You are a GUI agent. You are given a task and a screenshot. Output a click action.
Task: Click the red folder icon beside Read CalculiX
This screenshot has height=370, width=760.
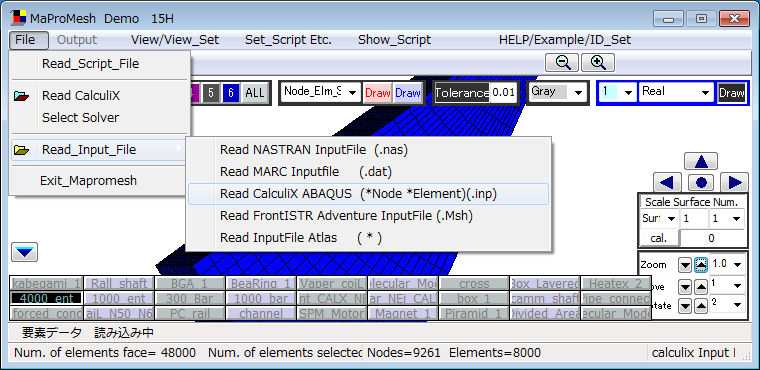click(x=22, y=96)
